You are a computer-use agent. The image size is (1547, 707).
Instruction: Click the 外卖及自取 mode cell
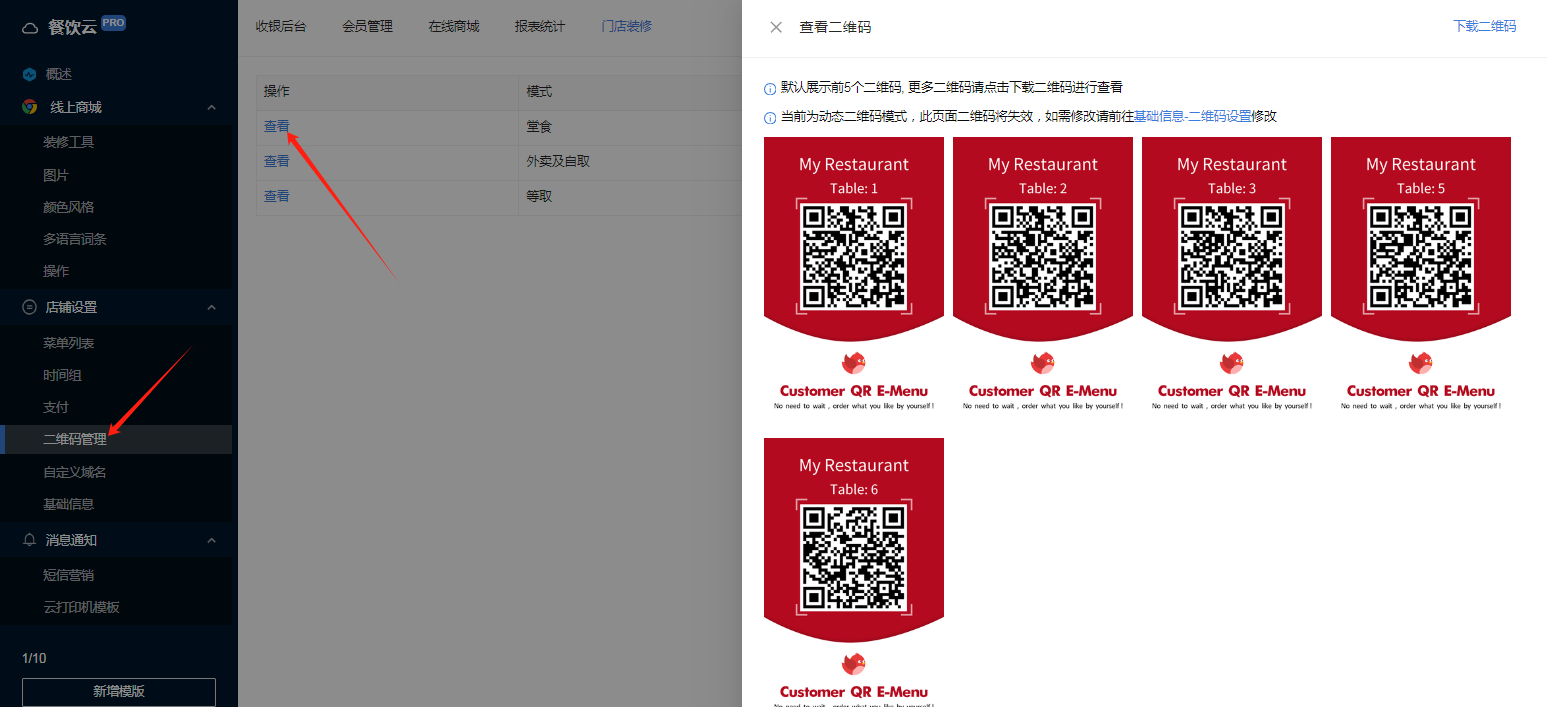[558, 161]
